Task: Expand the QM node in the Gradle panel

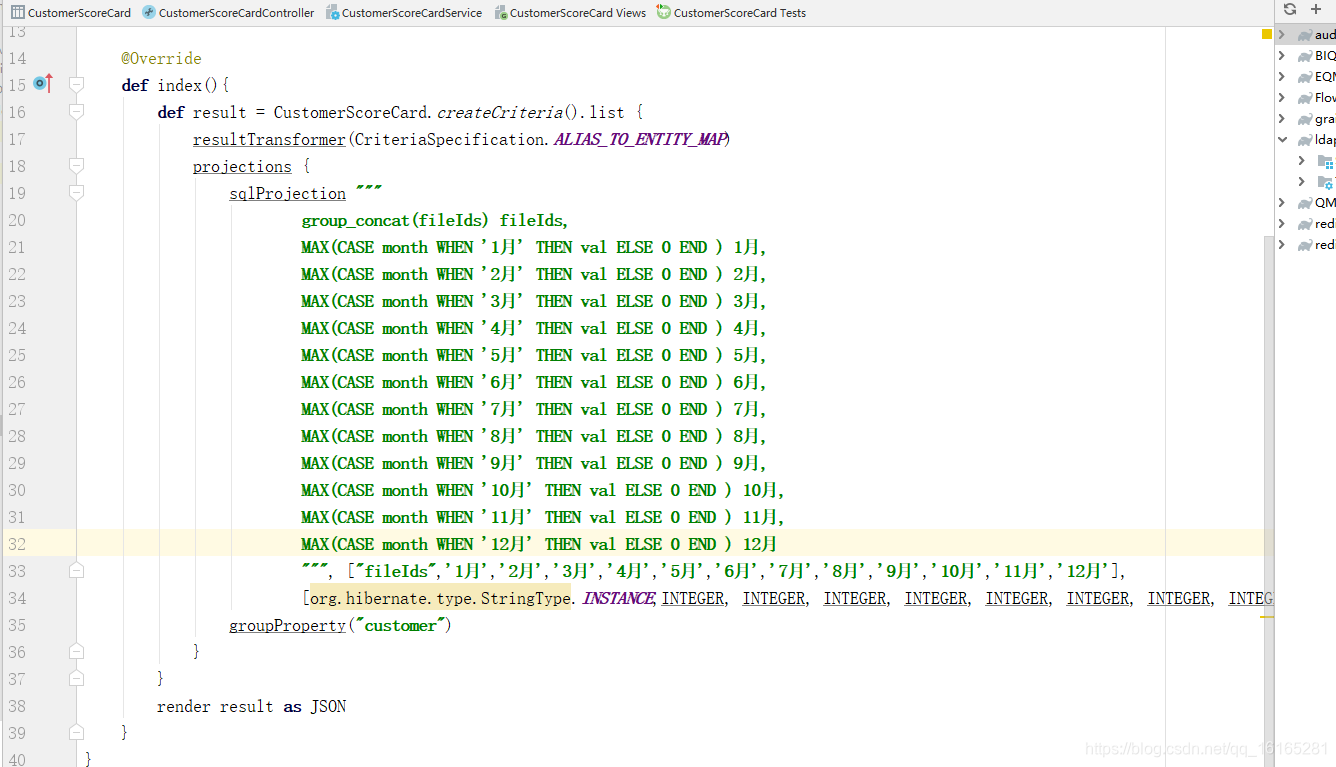Action: coord(1281,202)
